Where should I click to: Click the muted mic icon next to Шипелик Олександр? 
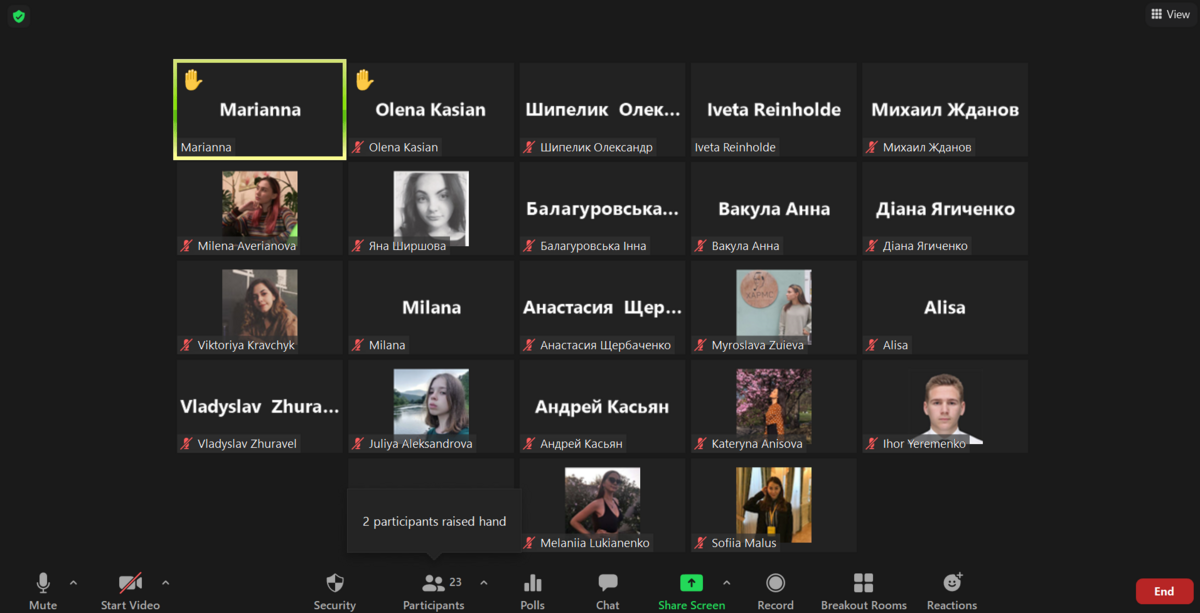[x=530, y=147]
